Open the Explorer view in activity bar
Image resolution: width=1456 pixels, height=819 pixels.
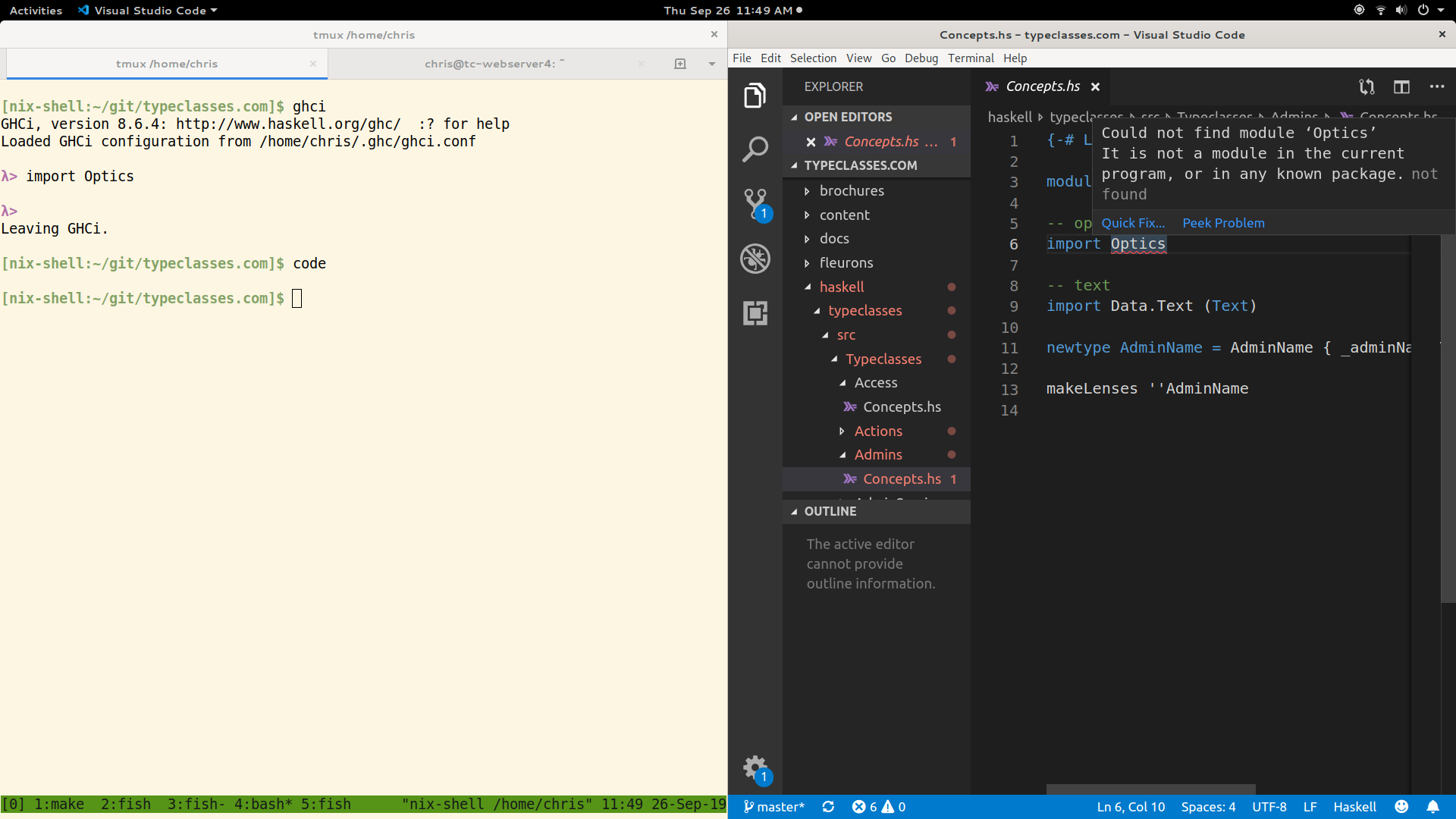point(755,96)
